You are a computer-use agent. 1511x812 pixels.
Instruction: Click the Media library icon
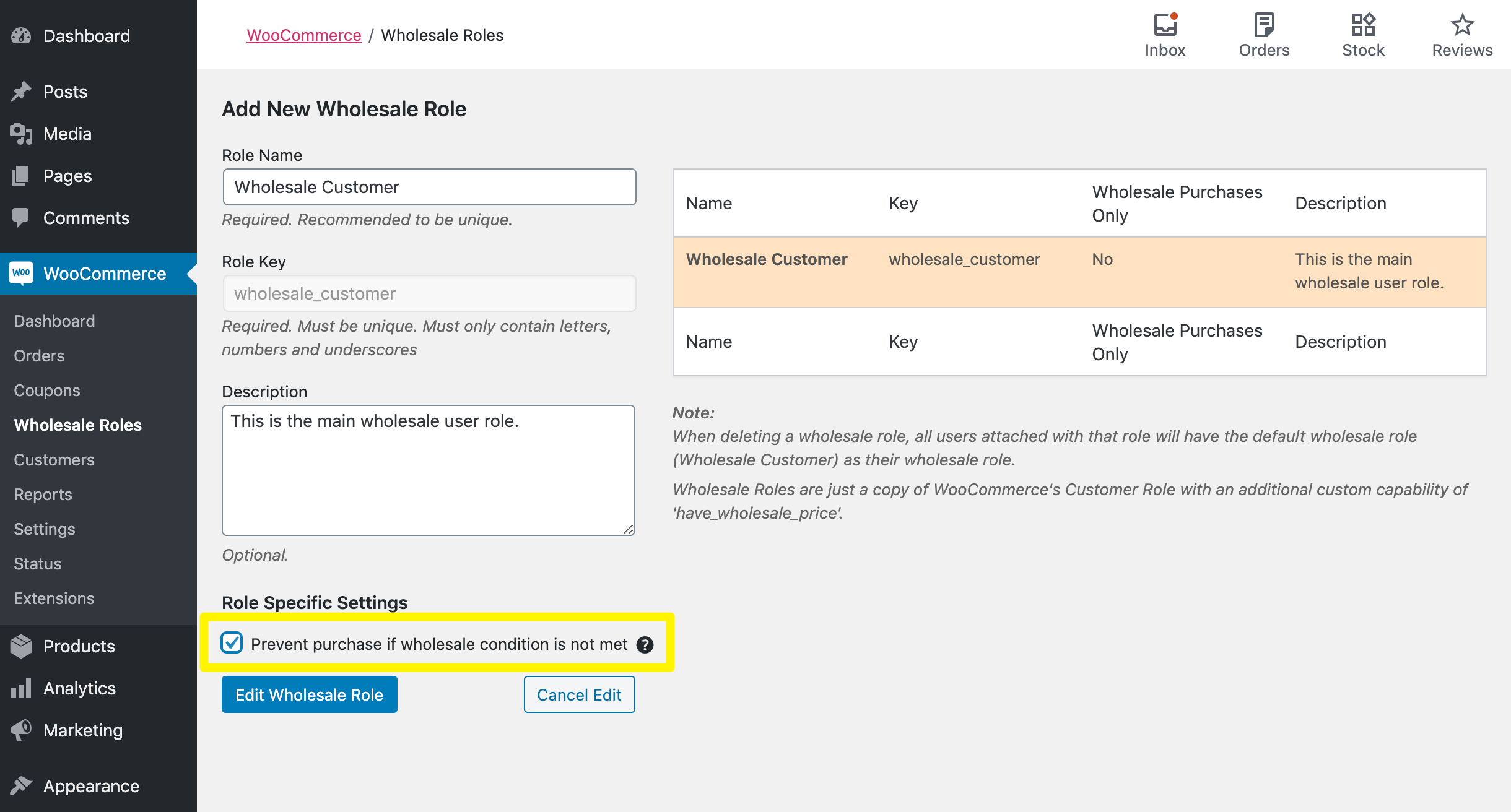point(21,134)
